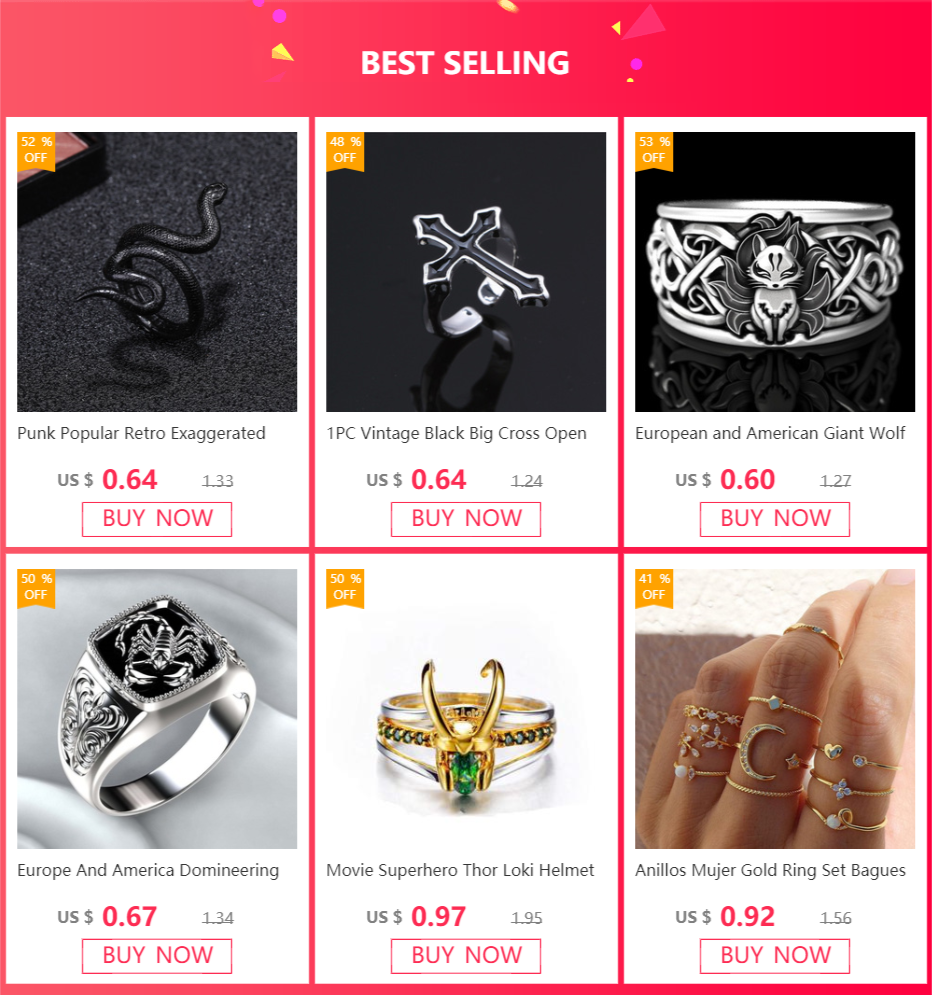
Task: Click Buy Now for Europe And America Domineering ring
Action: pos(157,956)
